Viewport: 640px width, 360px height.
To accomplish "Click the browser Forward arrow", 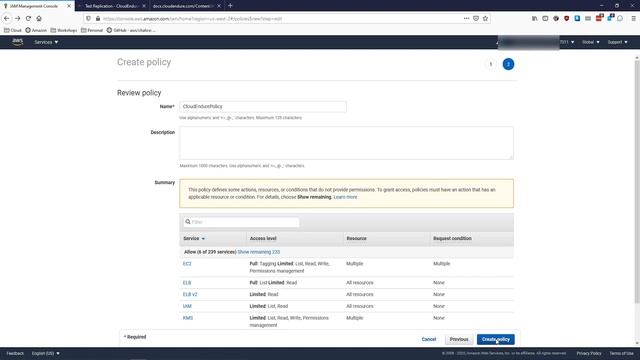I will [x=18, y=18].
